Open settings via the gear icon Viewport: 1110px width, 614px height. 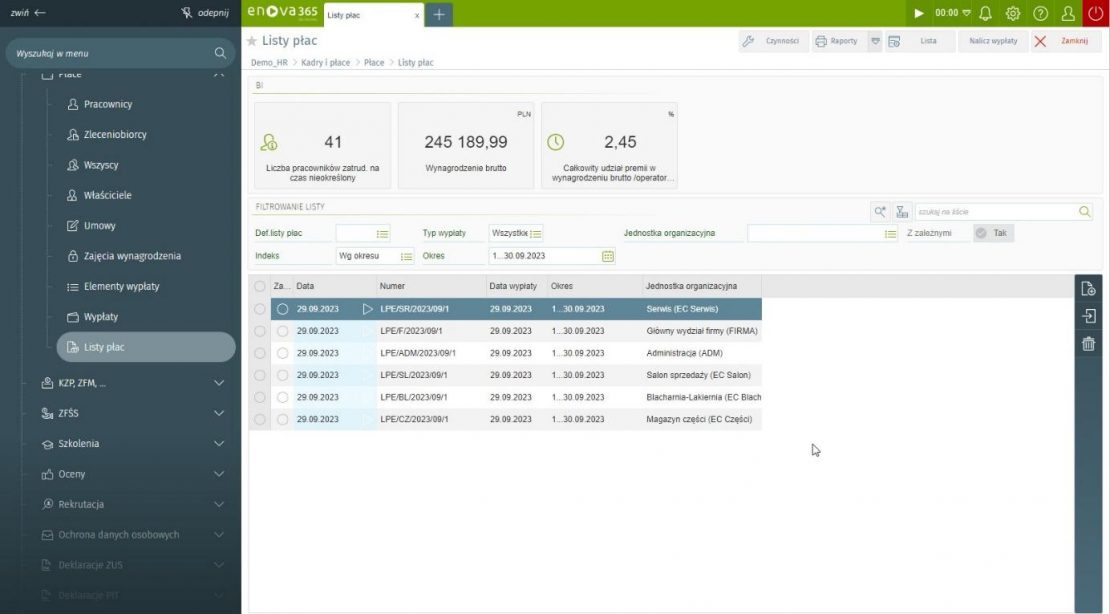[x=1013, y=14]
